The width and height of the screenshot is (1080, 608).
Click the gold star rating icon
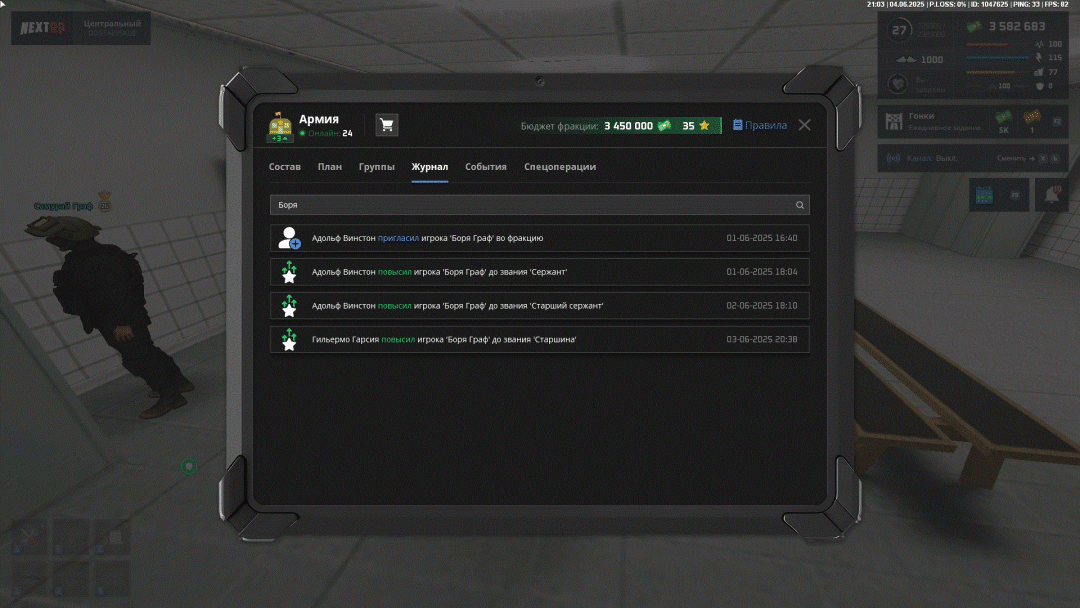tap(704, 126)
